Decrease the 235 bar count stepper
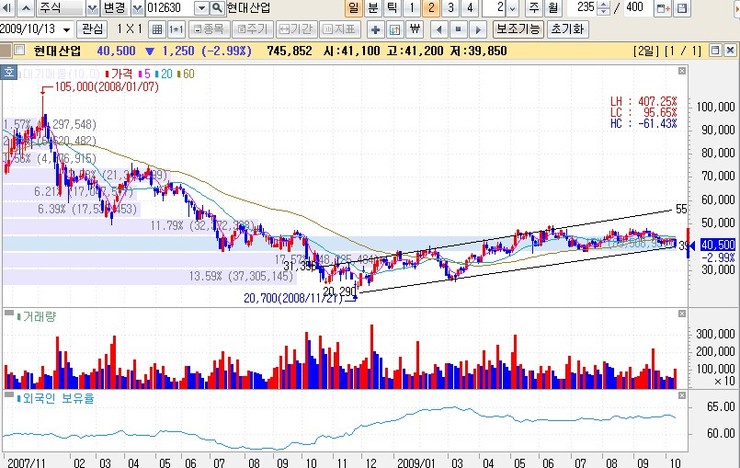The image size is (740, 468). [603, 11]
